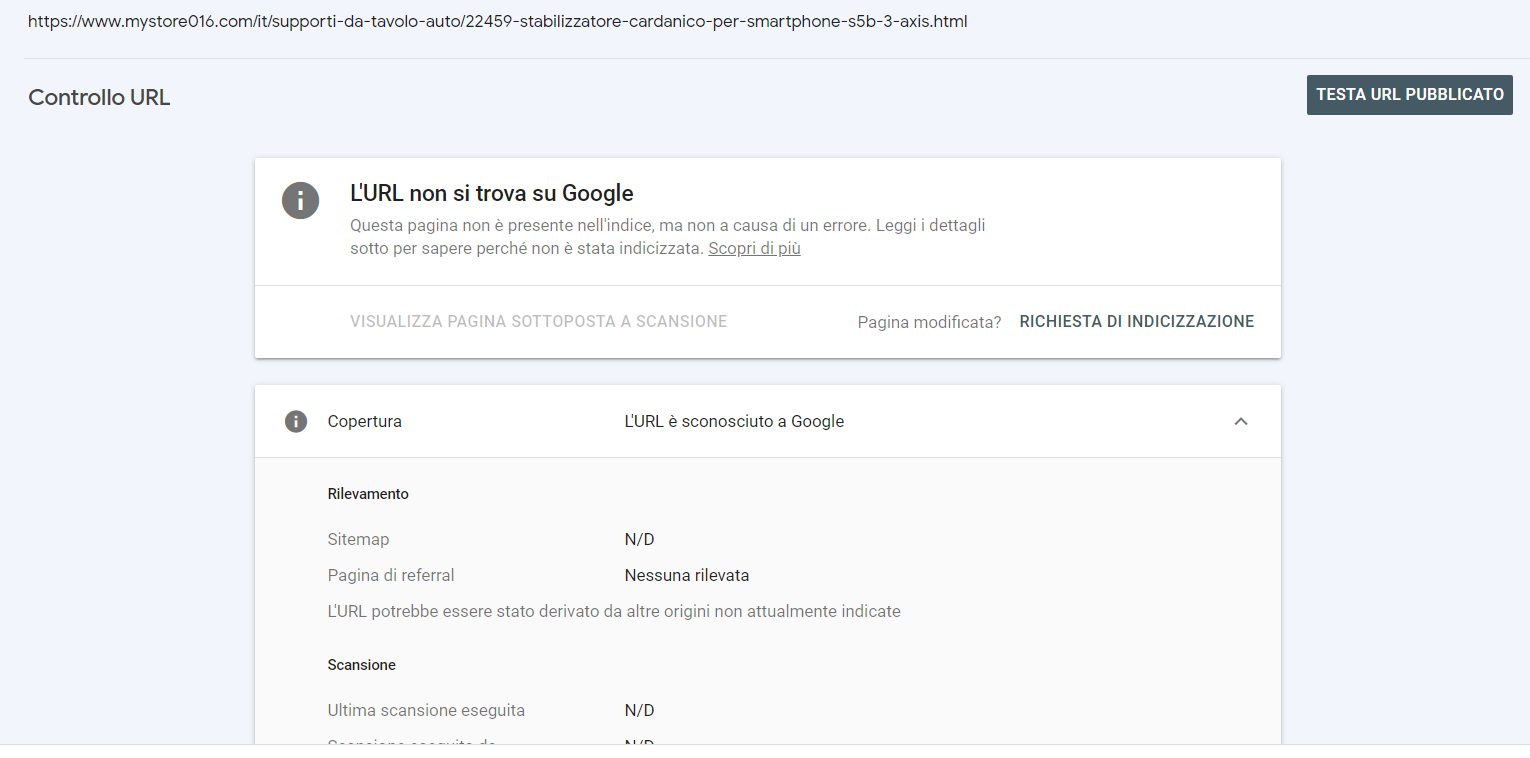Select the Copertura row label
This screenshot has height=758, width=1530.
coord(365,422)
